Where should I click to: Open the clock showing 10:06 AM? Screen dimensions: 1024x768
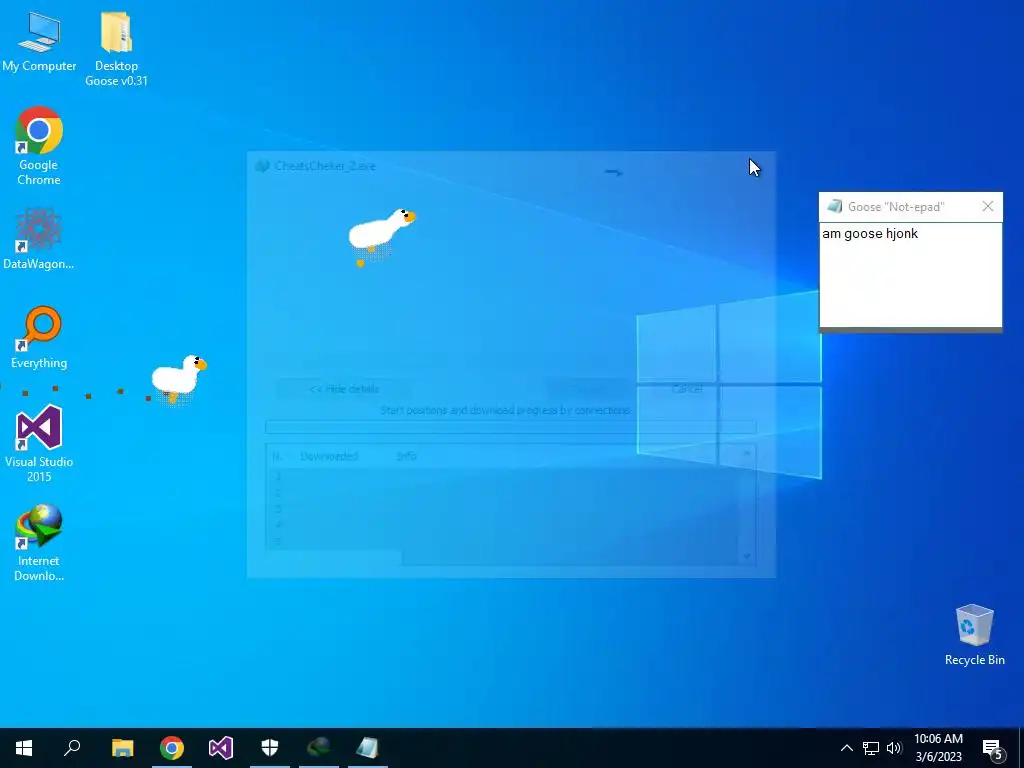938,748
